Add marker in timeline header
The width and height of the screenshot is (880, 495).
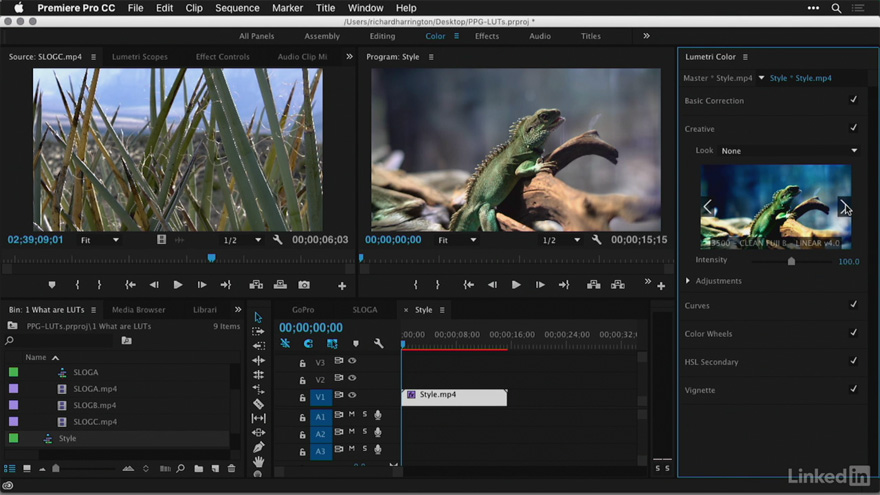click(356, 343)
